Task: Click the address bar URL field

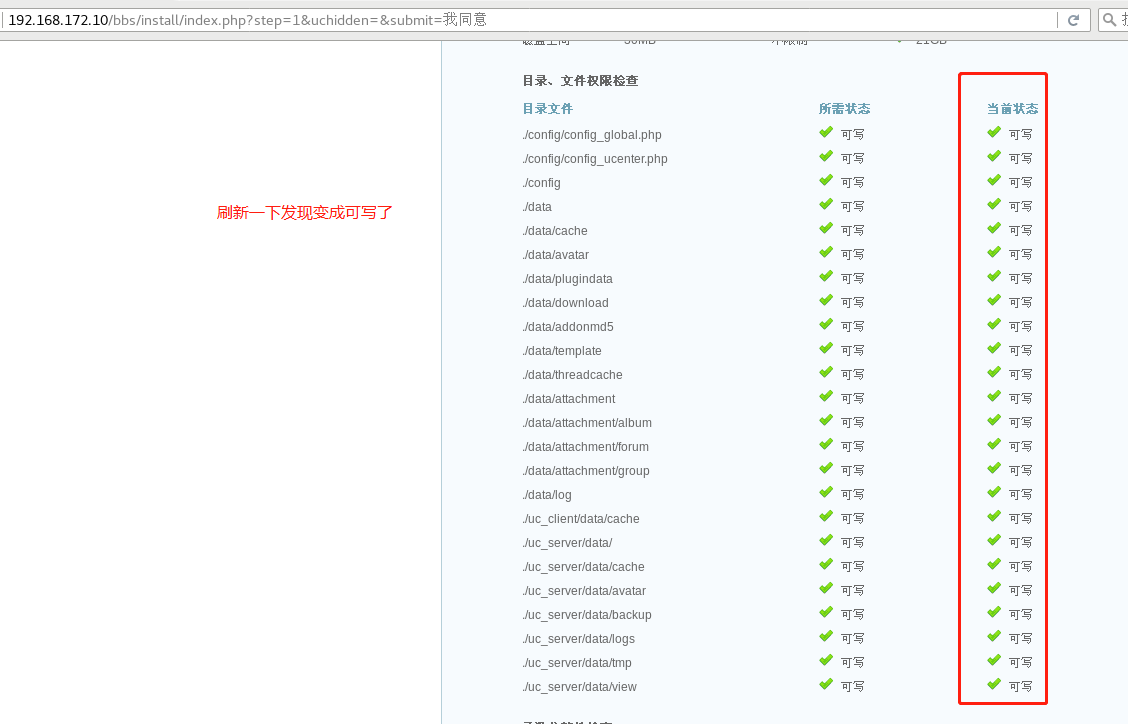Action: (529, 20)
